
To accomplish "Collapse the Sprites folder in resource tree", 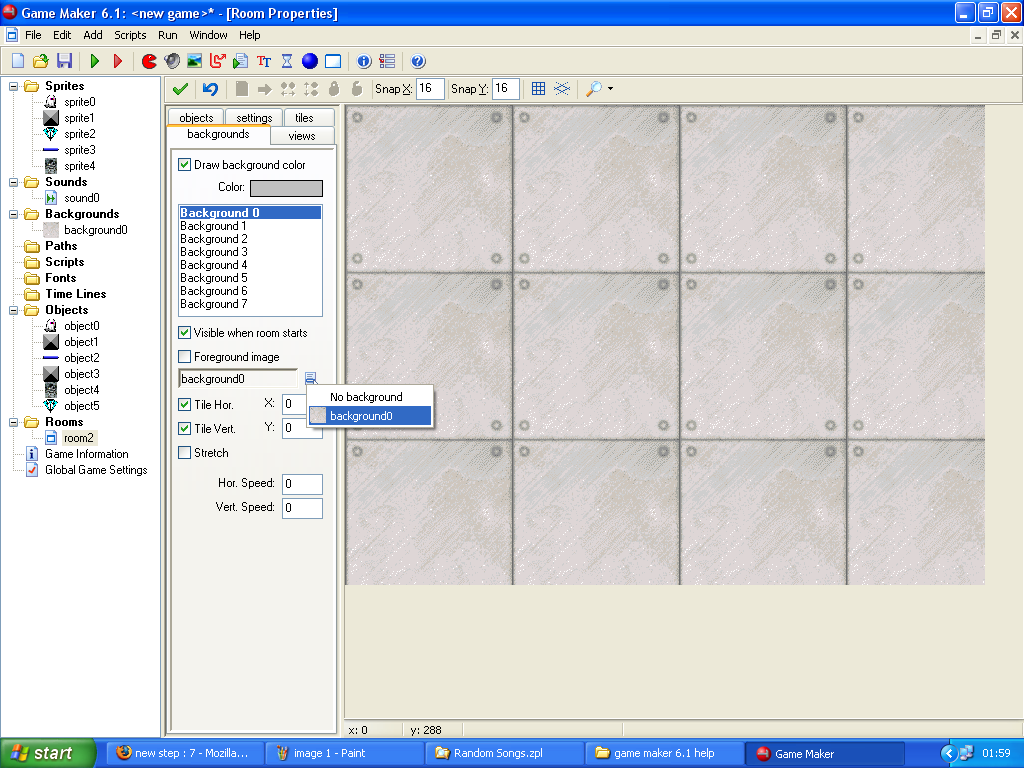I will click(x=14, y=86).
